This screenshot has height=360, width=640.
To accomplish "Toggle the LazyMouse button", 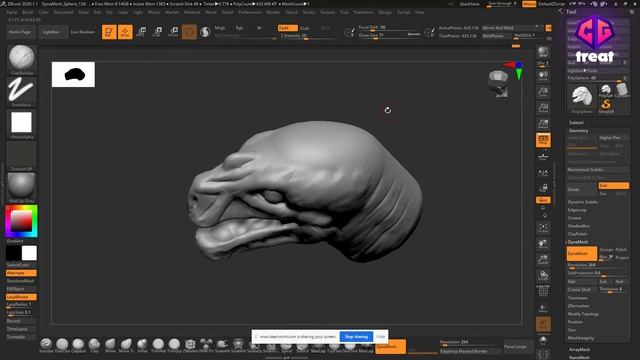I will (x=21, y=297).
